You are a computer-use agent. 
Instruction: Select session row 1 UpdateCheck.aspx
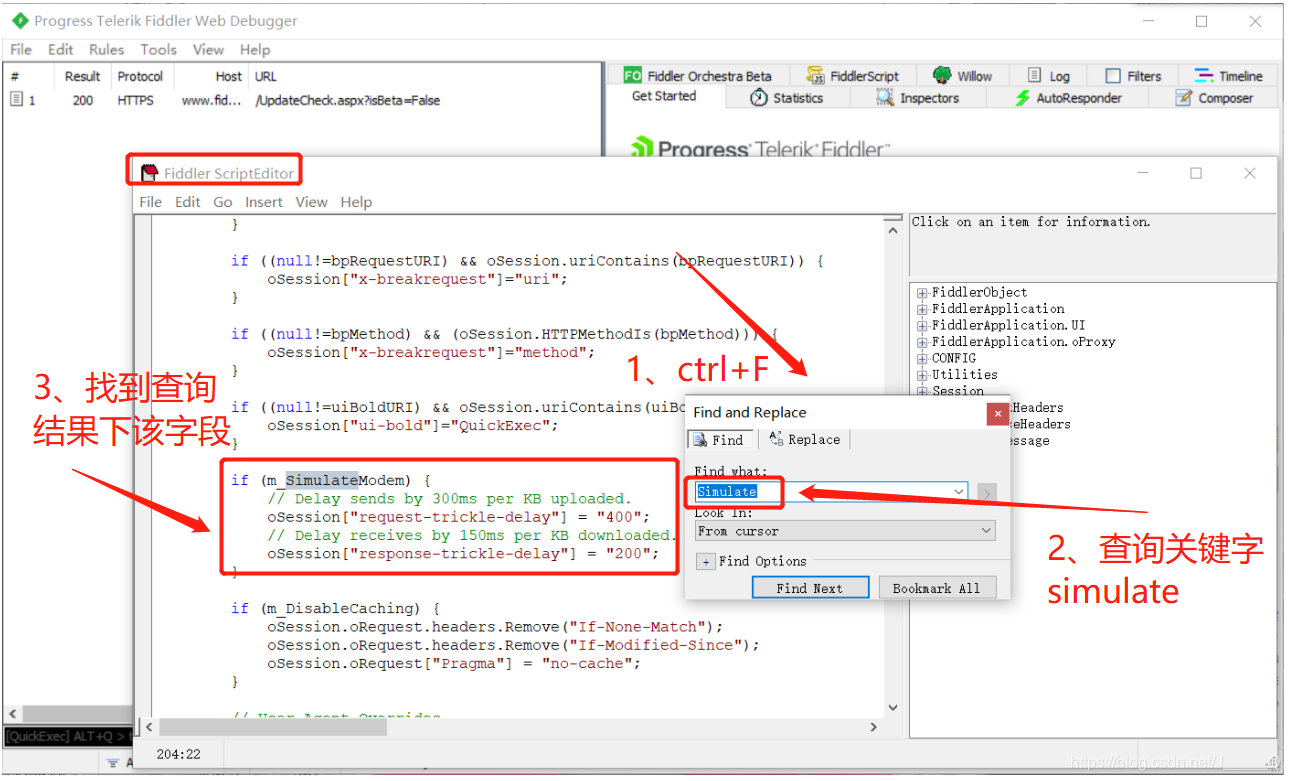point(300,100)
